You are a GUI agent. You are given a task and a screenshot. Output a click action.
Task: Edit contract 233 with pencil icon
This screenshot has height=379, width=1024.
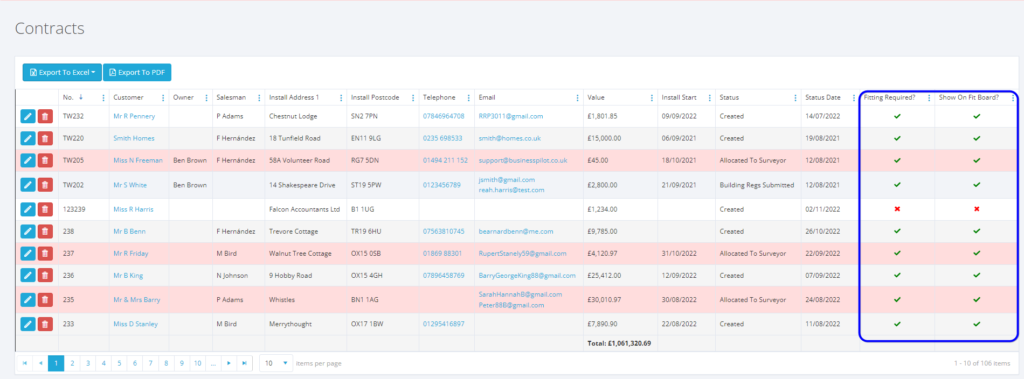(27, 324)
